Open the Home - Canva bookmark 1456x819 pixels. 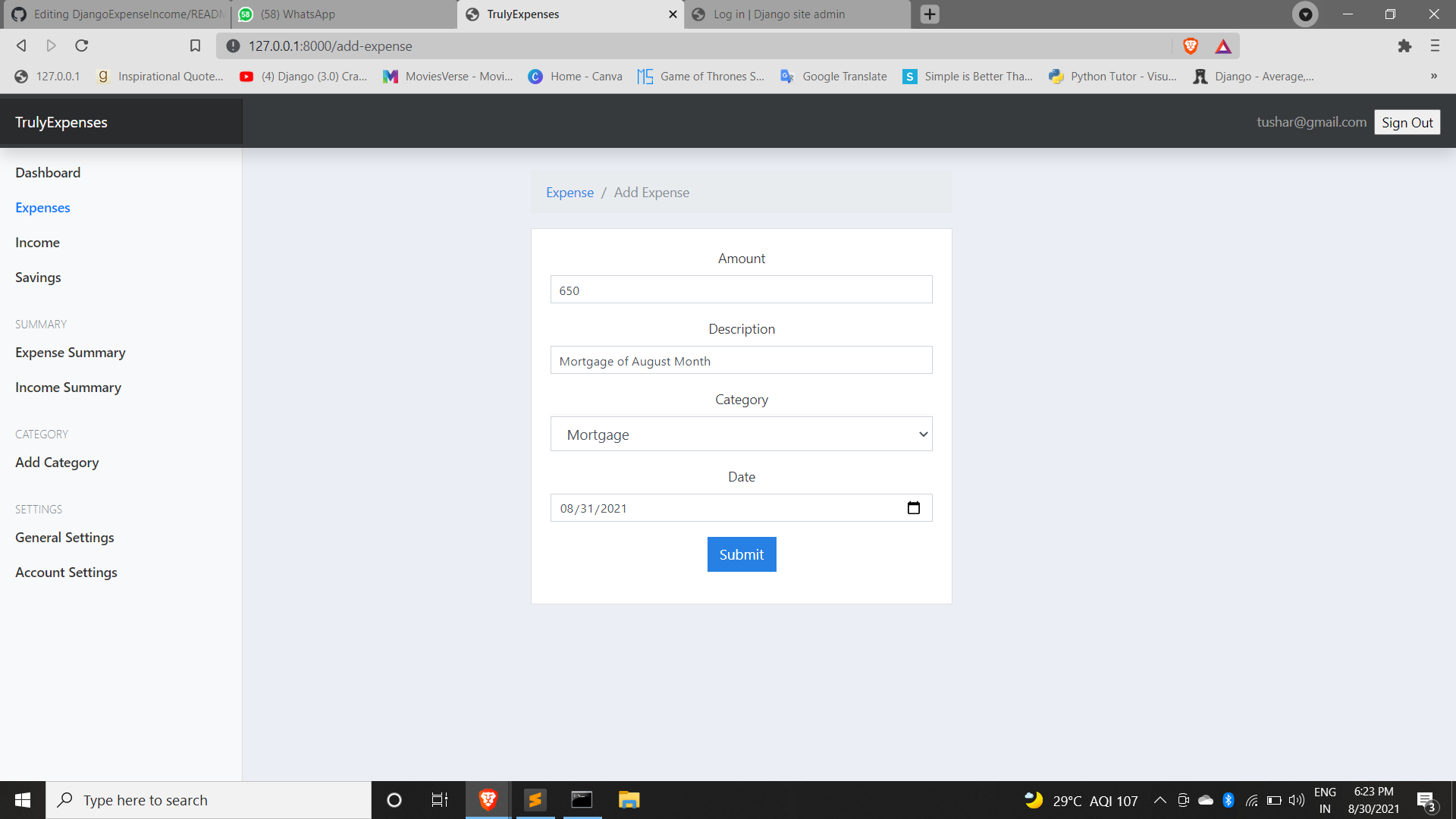pos(575,76)
